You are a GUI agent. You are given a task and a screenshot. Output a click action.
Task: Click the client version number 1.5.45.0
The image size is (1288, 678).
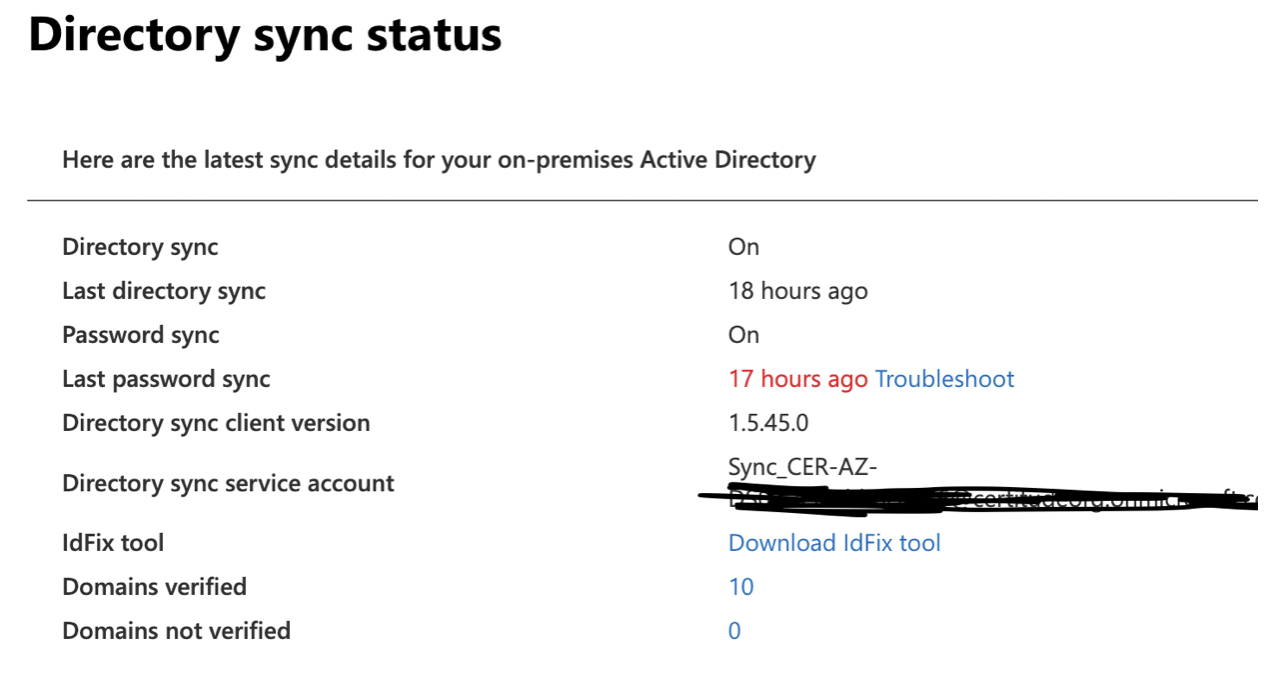pos(768,423)
